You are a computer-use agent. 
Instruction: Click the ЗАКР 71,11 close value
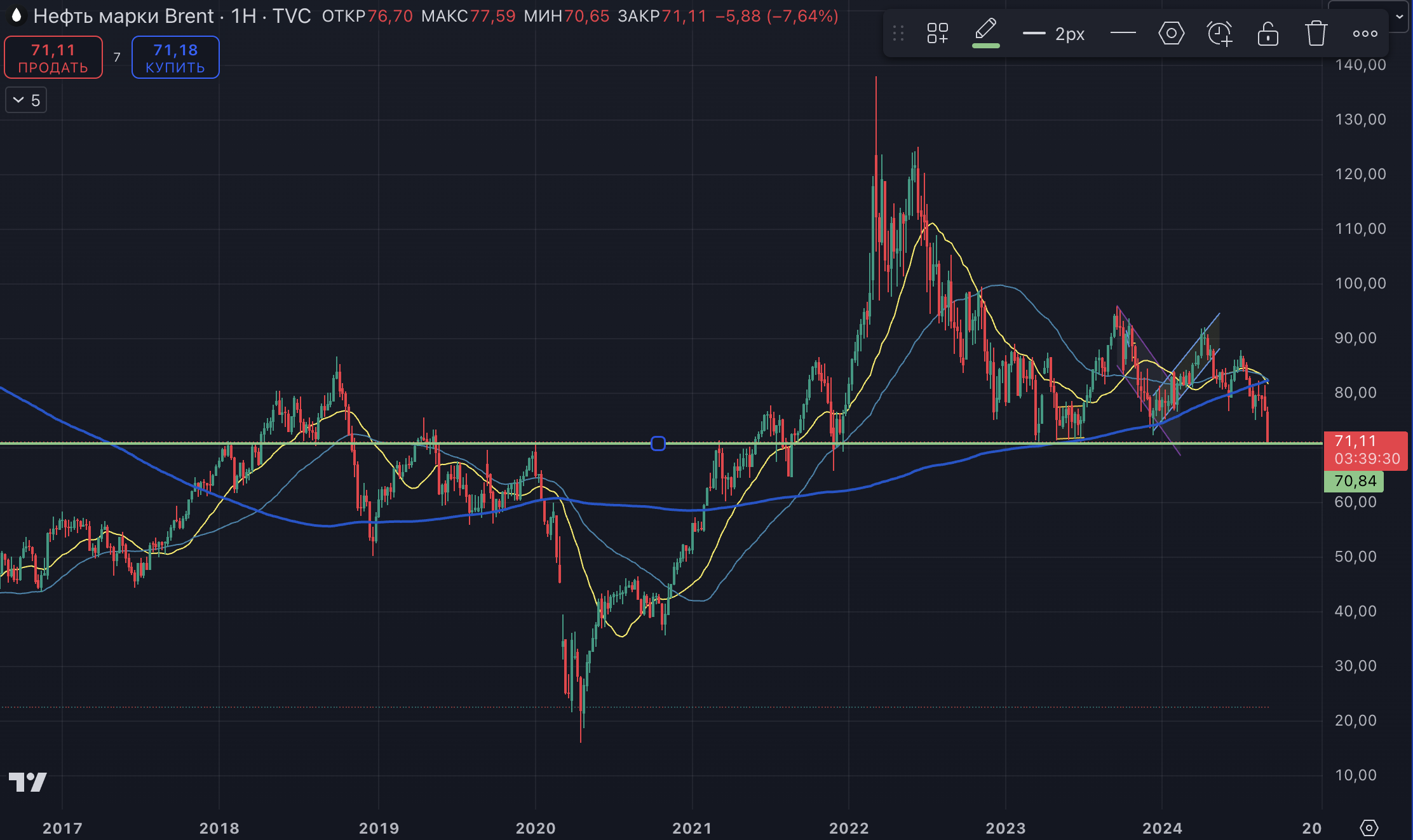coord(662,16)
